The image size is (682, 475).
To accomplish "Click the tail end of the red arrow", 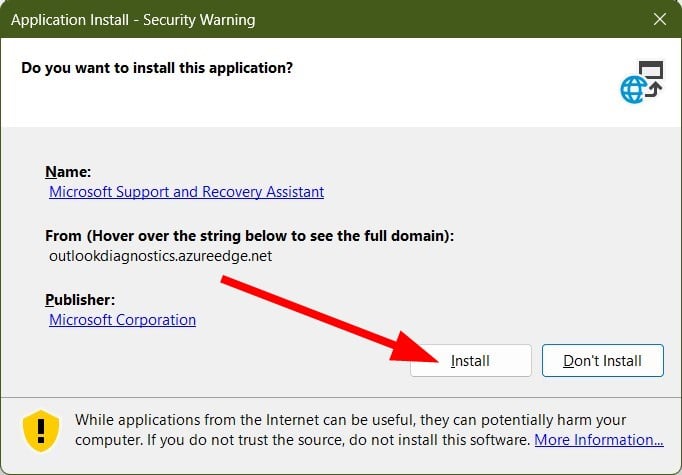I will tap(226, 284).
